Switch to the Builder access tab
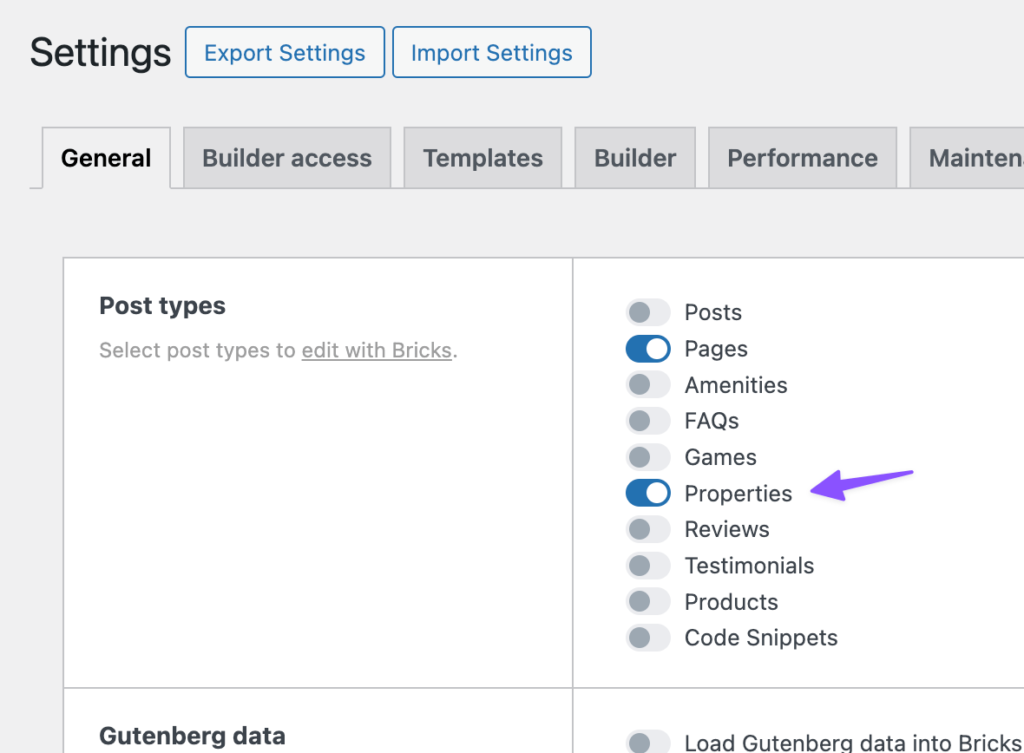Image resolution: width=1024 pixels, height=753 pixels. click(x=287, y=158)
